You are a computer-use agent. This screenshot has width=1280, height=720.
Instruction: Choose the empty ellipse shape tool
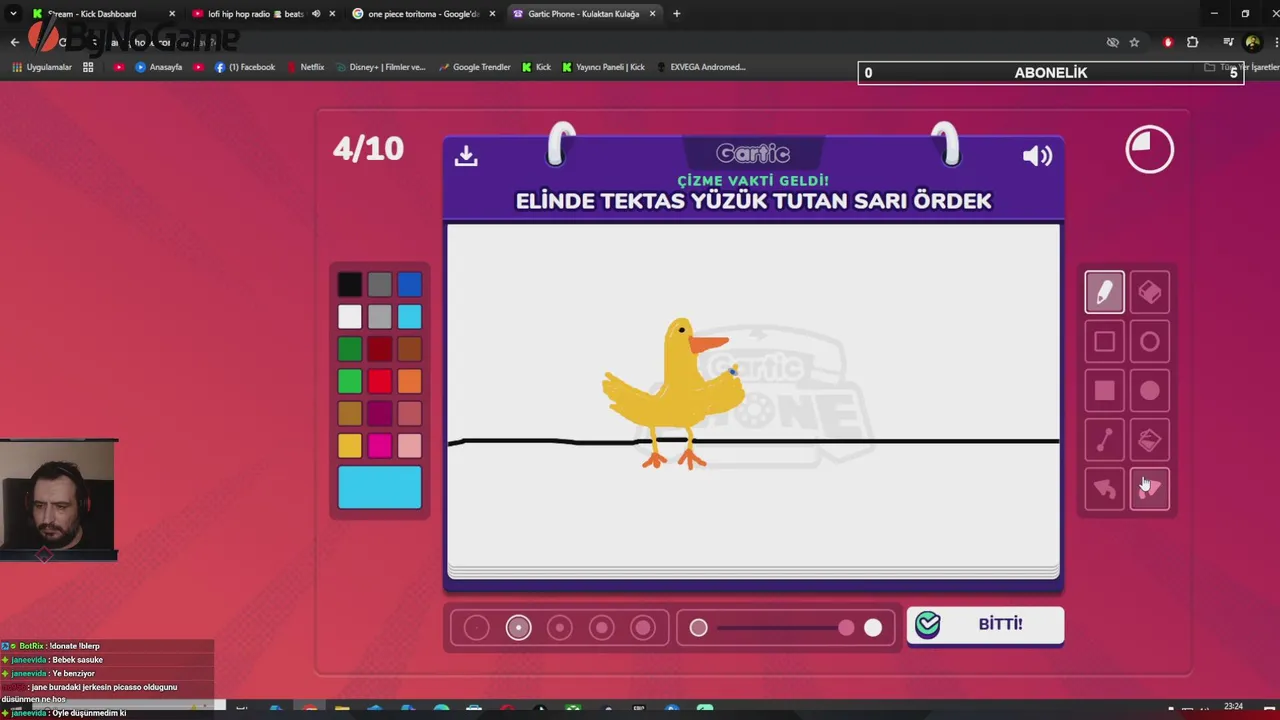click(1149, 342)
